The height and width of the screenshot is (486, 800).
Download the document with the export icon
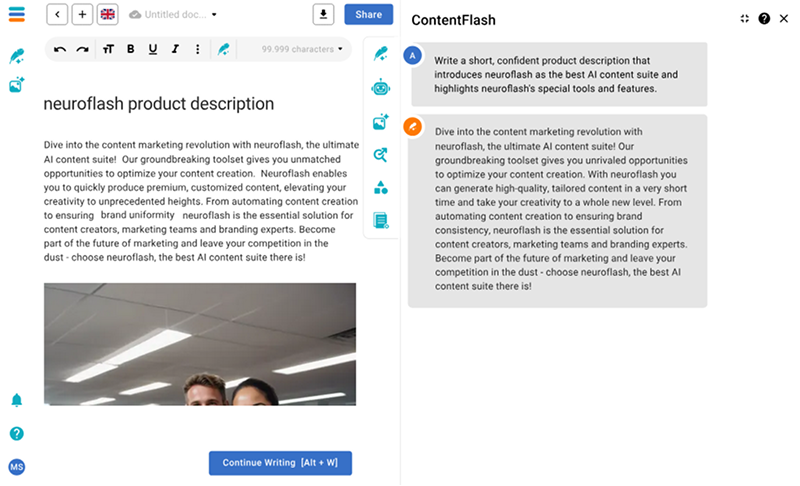pos(323,14)
